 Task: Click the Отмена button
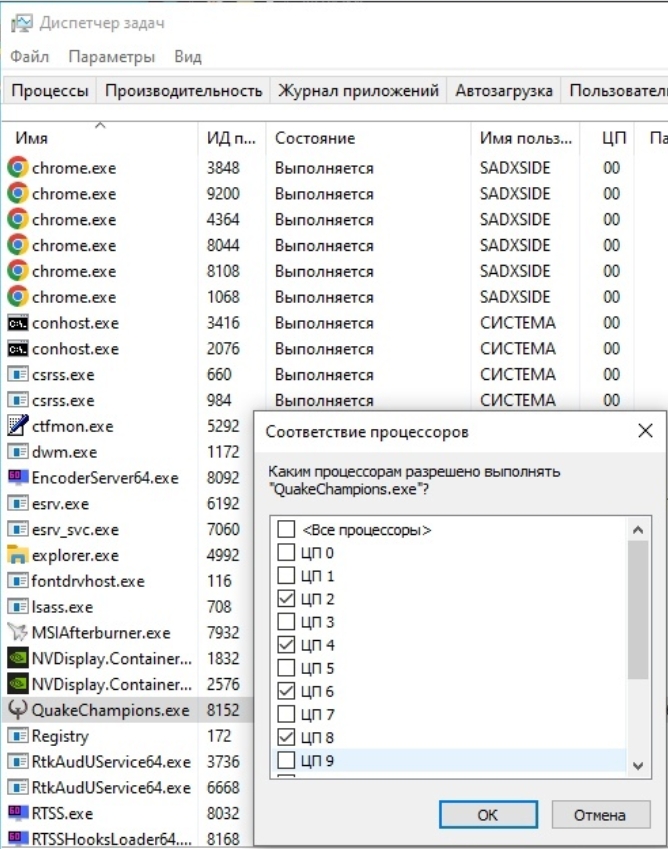coord(600,814)
